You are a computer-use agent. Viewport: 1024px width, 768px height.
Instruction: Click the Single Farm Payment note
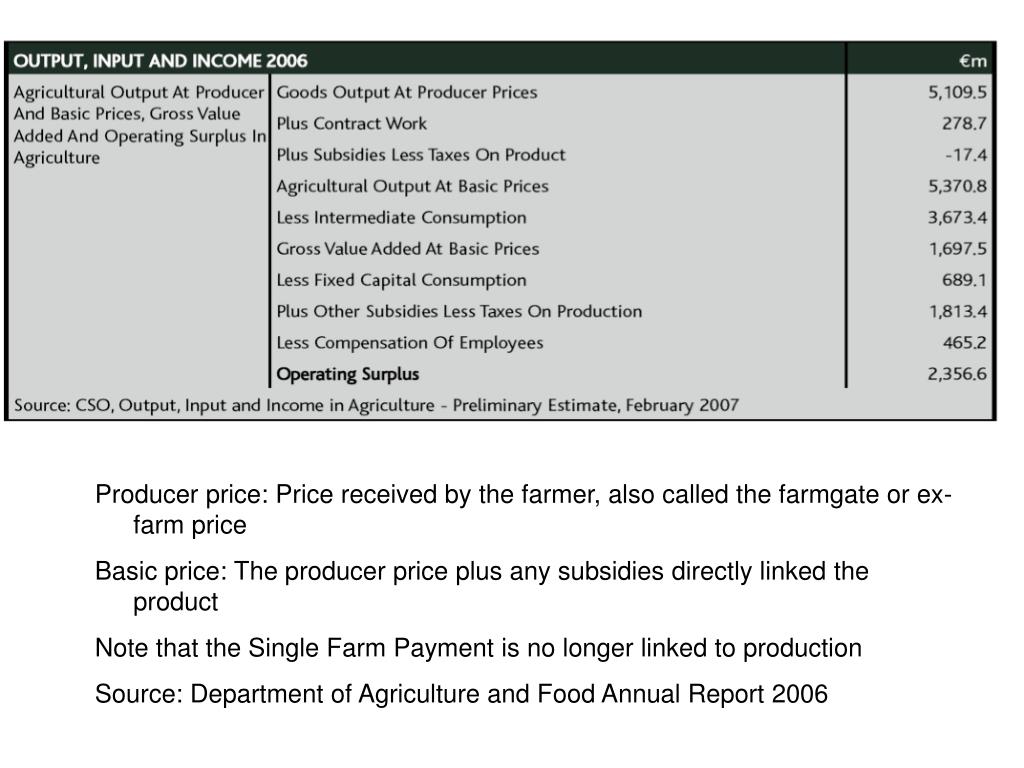(x=478, y=648)
